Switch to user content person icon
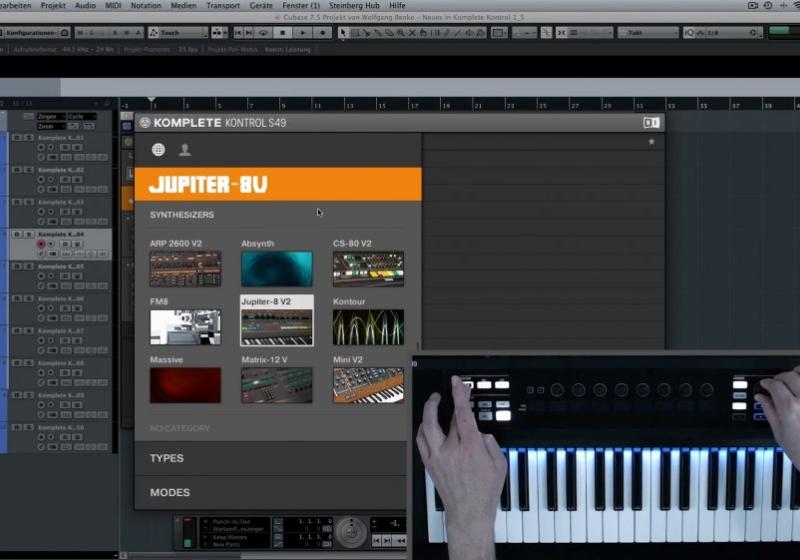 pyautogui.click(x=185, y=150)
